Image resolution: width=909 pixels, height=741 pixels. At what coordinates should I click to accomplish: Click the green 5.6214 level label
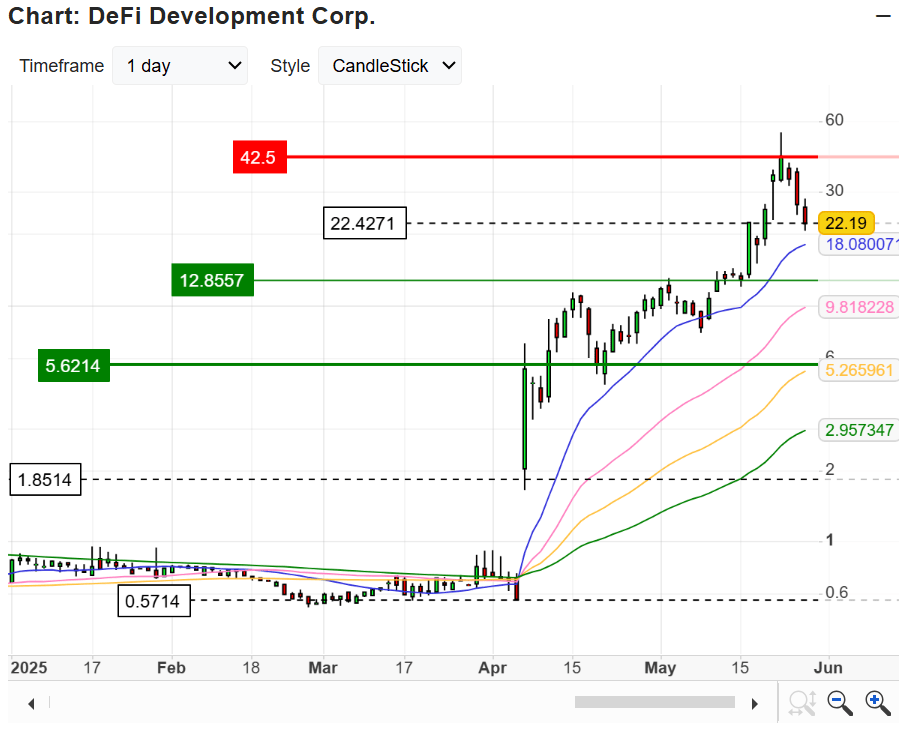[74, 365]
